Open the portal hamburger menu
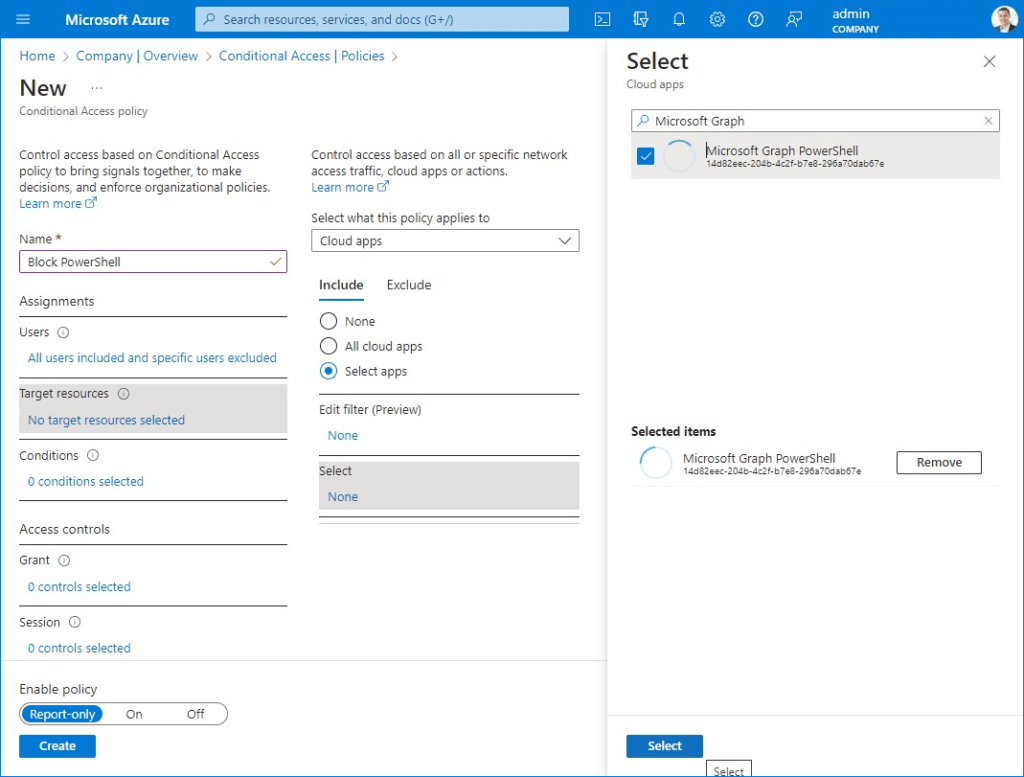Screen dimensions: 1024x777 (23, 19)
